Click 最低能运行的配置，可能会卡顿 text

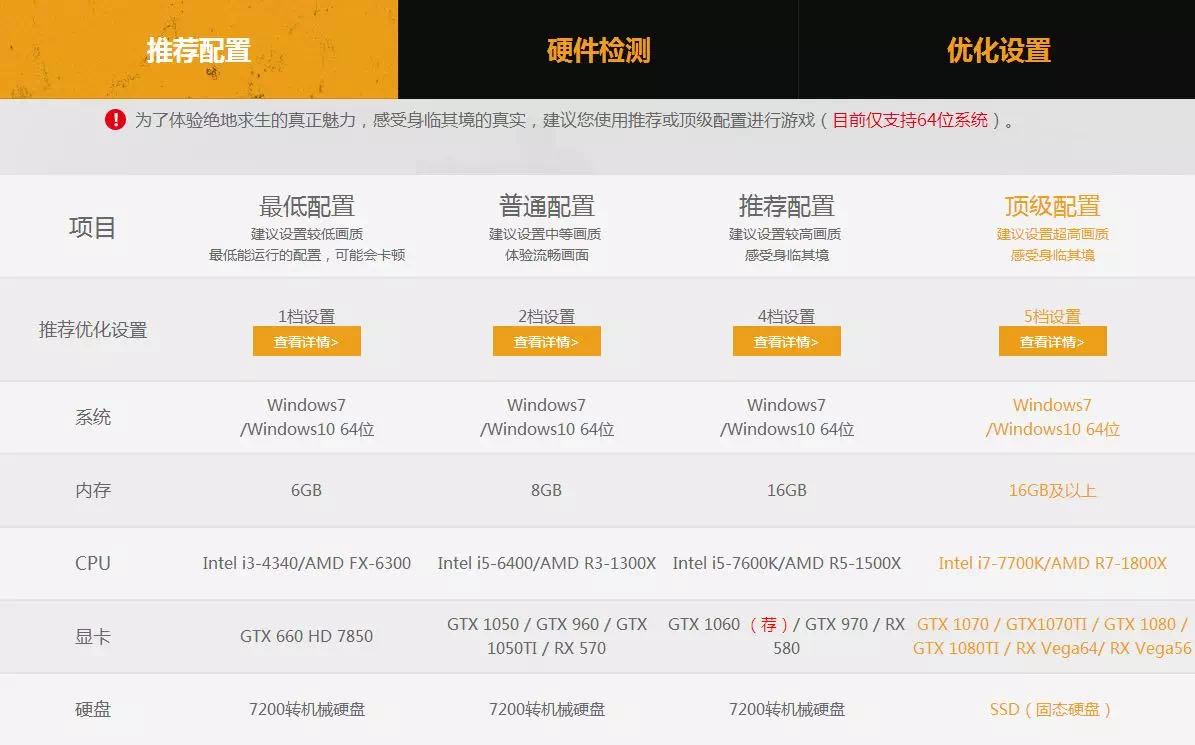(306, 255)
